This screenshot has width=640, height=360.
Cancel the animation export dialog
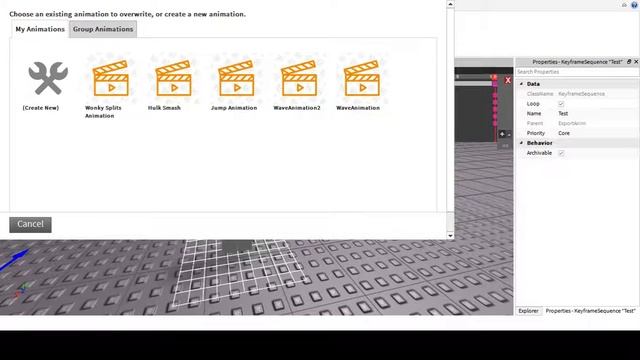(30, 224)
